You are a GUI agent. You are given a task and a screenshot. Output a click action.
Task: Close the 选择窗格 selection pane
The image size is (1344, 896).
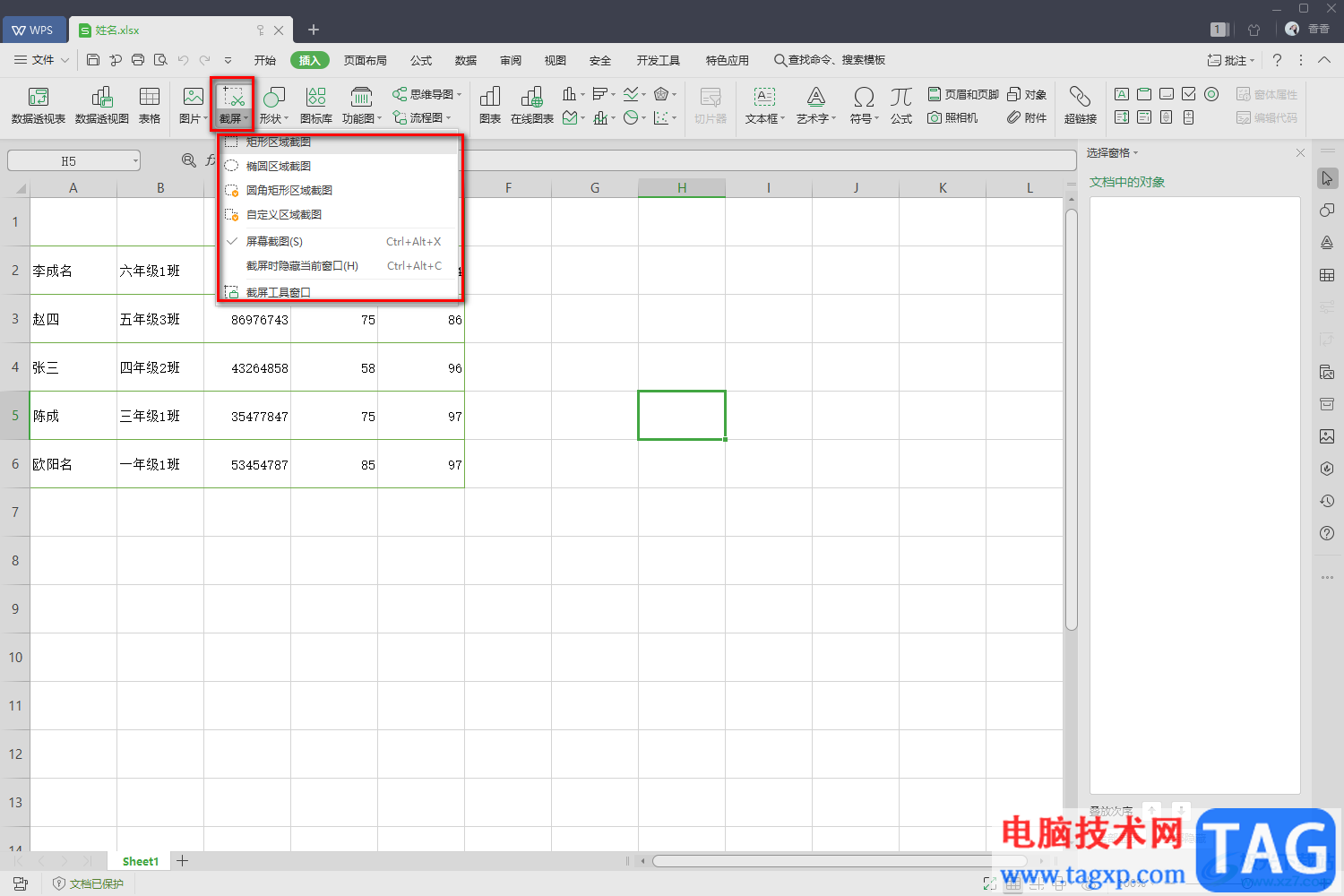click(1300, 153)
